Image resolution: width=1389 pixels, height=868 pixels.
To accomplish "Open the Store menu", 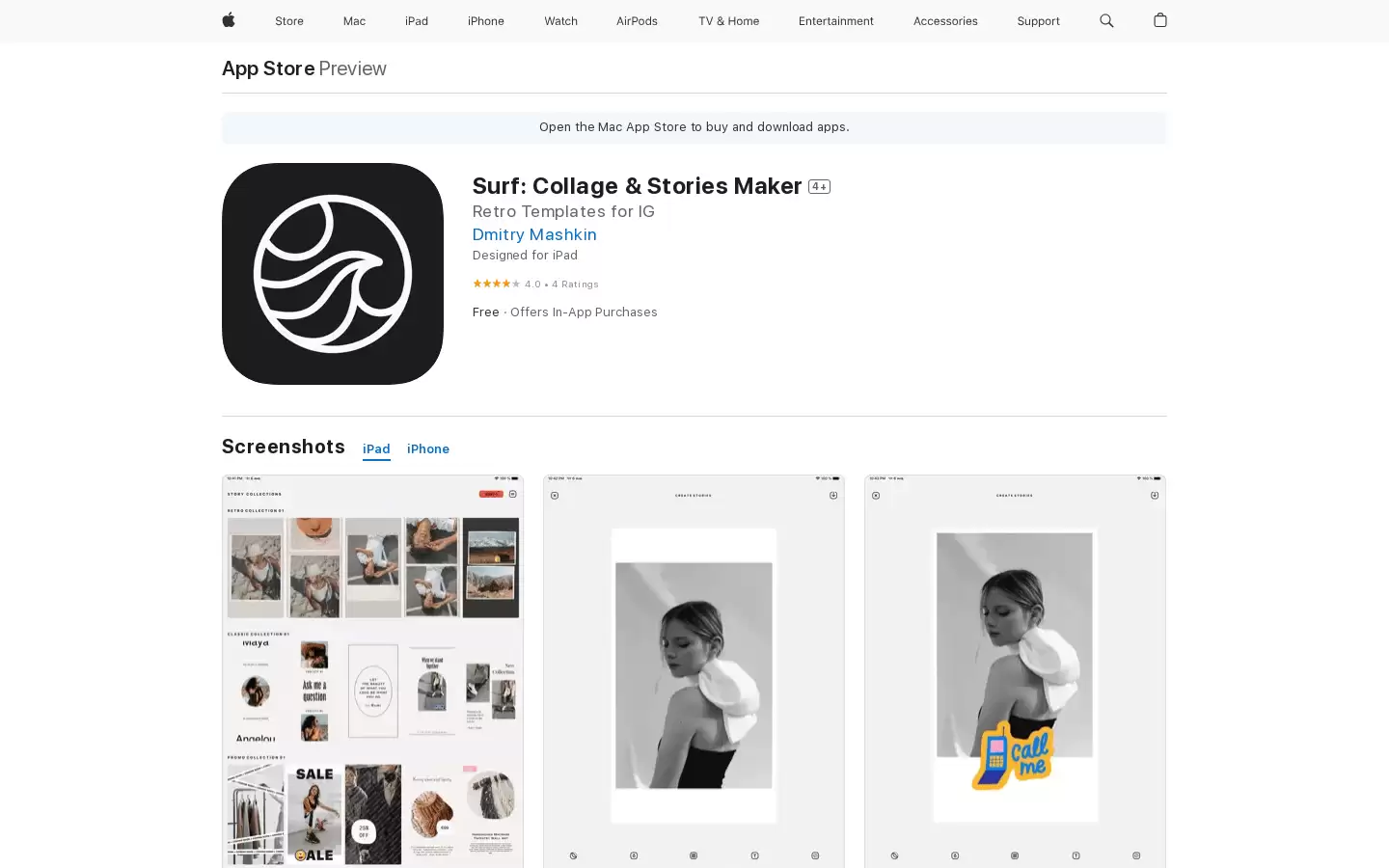I will click(289, 21).
